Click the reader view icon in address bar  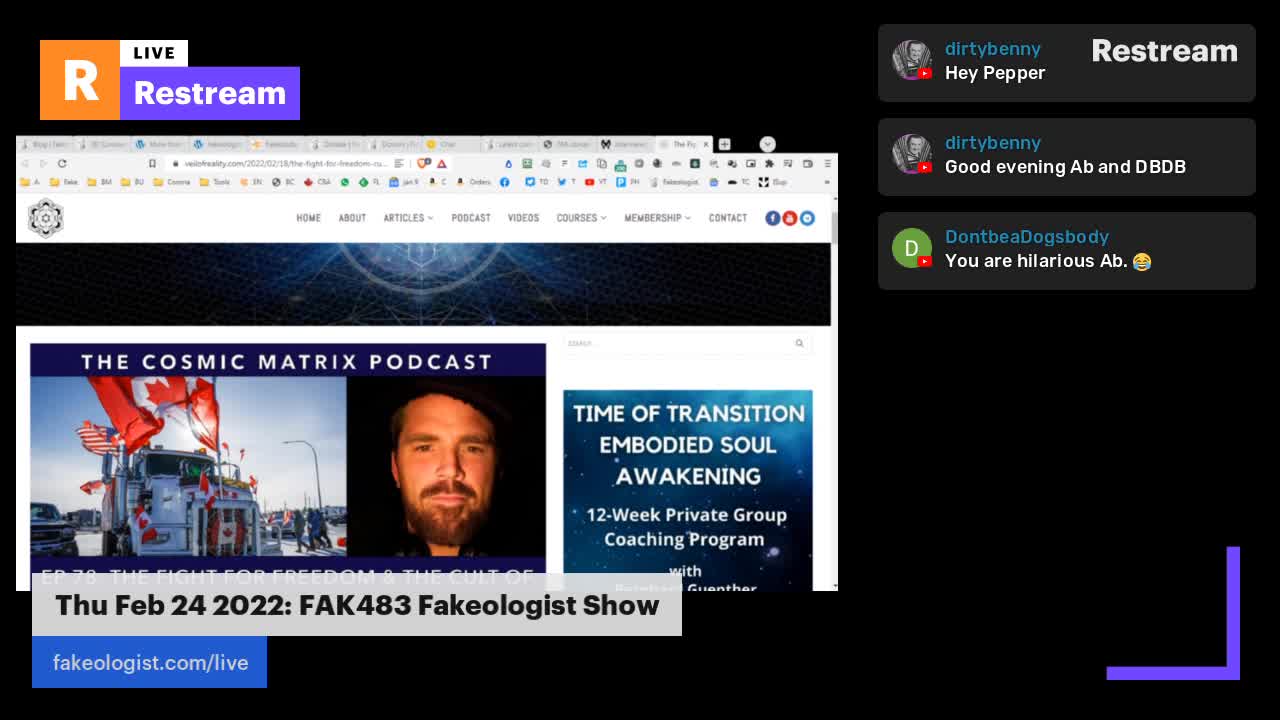tap(399, 163)
